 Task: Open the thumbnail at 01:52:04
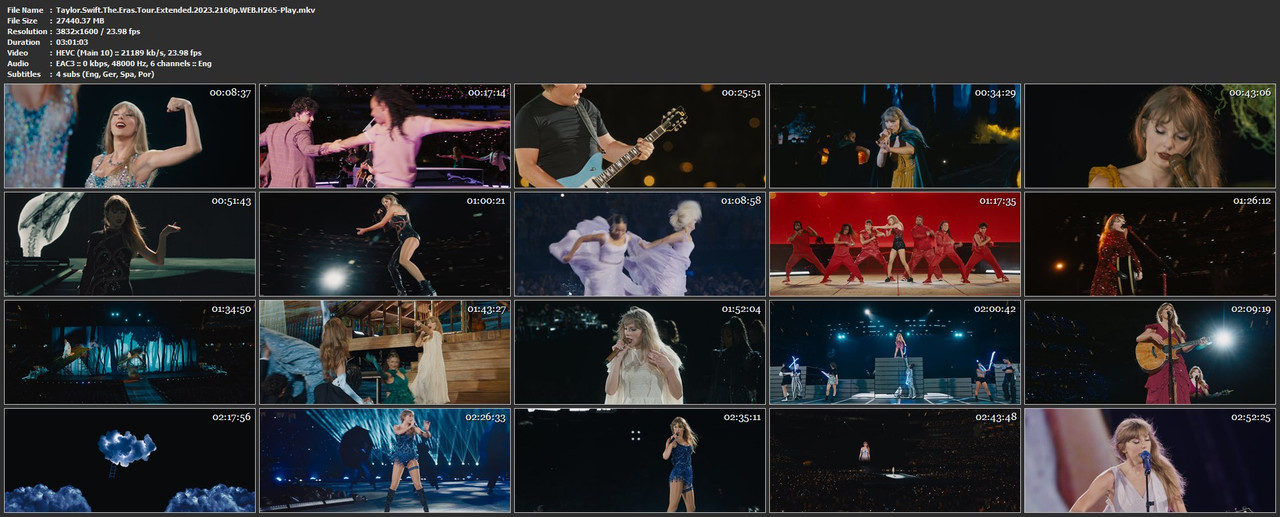(x=640, y=352)
